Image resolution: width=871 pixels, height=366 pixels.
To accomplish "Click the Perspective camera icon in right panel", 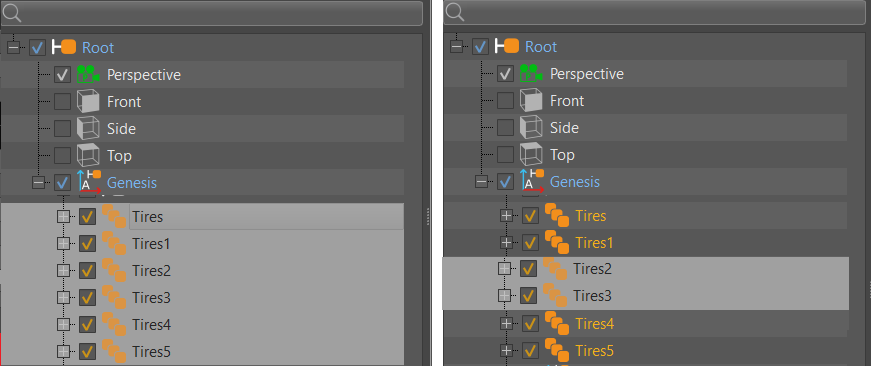I will tap(530, 74).
